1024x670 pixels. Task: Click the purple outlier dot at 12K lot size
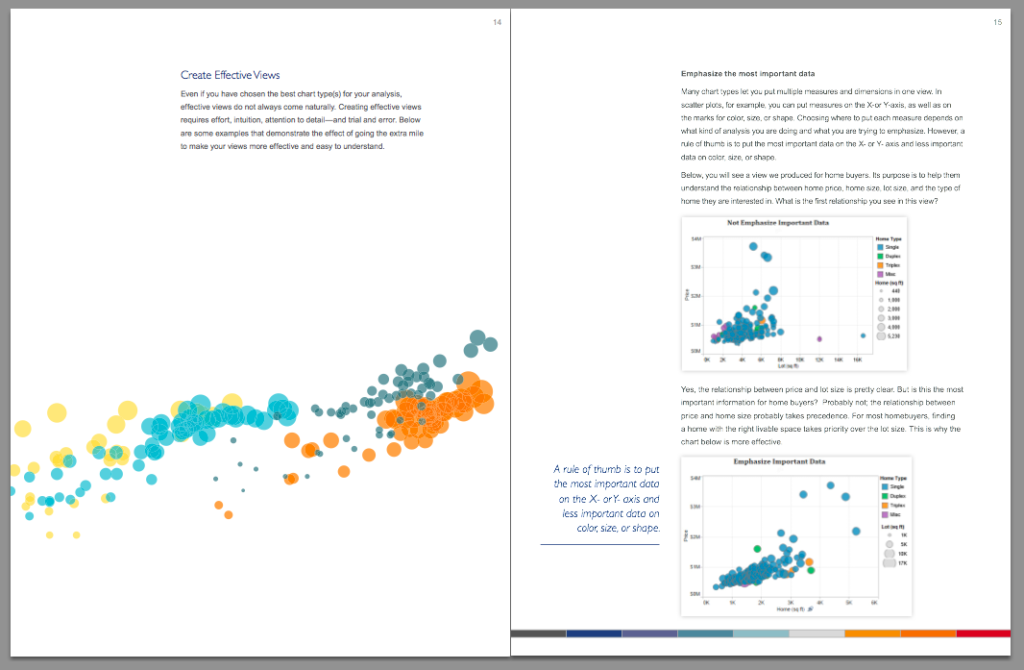820,339
